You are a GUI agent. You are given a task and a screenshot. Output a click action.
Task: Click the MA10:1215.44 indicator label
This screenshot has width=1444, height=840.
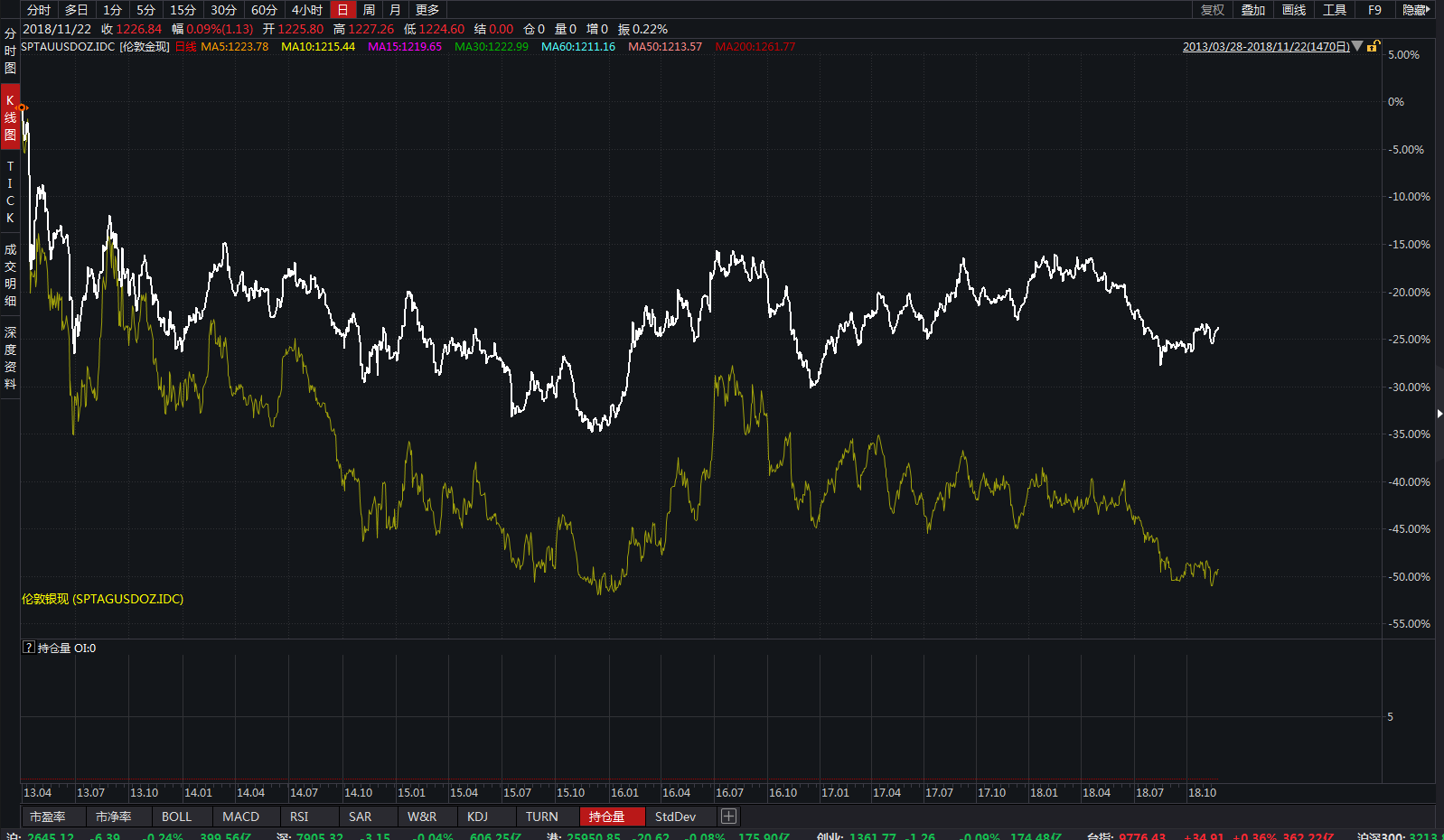point(318,46)
